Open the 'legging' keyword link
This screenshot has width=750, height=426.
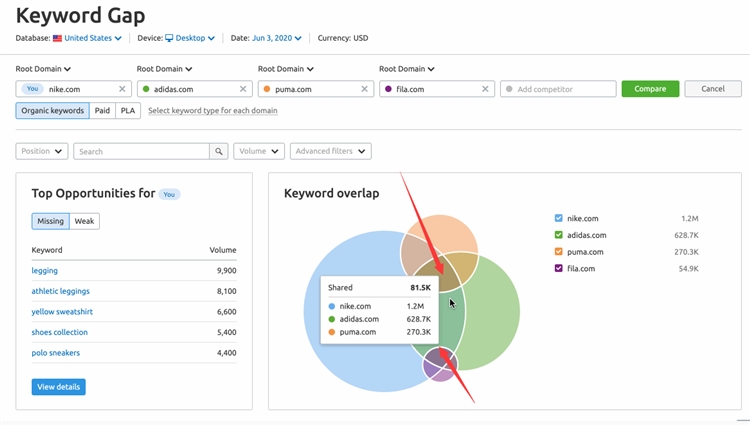[44, 271]
